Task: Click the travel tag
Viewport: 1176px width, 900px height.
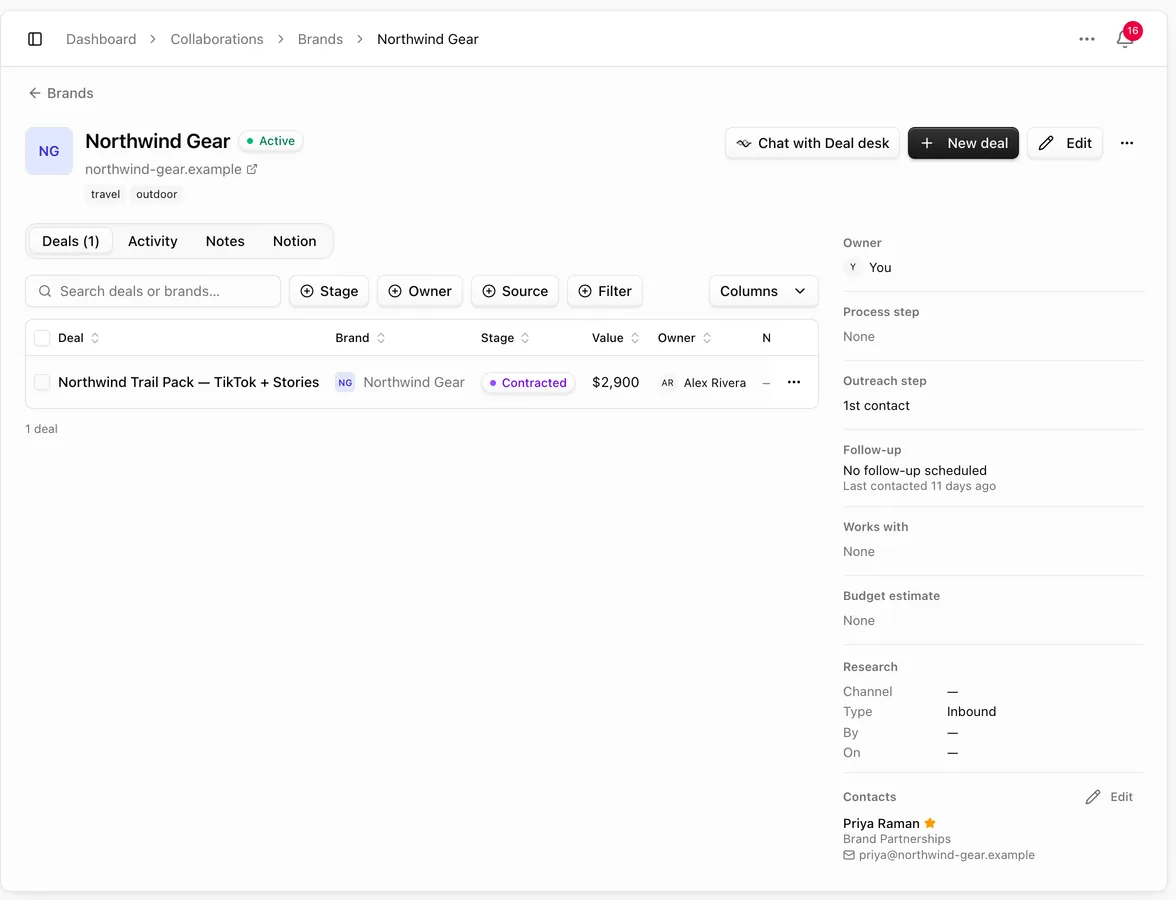Action: (105, 194)
